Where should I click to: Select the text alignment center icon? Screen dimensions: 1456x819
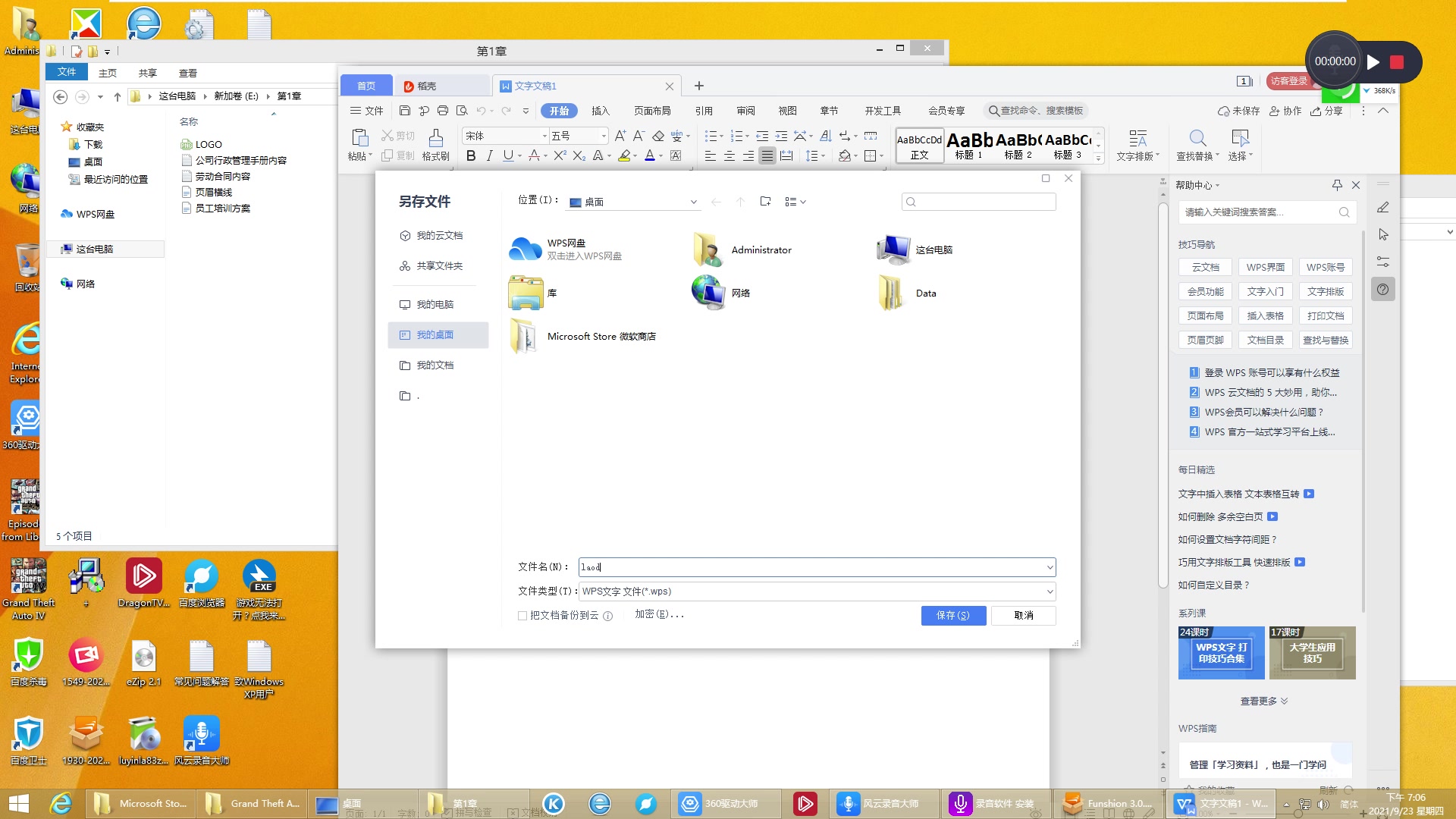point(729,156)
